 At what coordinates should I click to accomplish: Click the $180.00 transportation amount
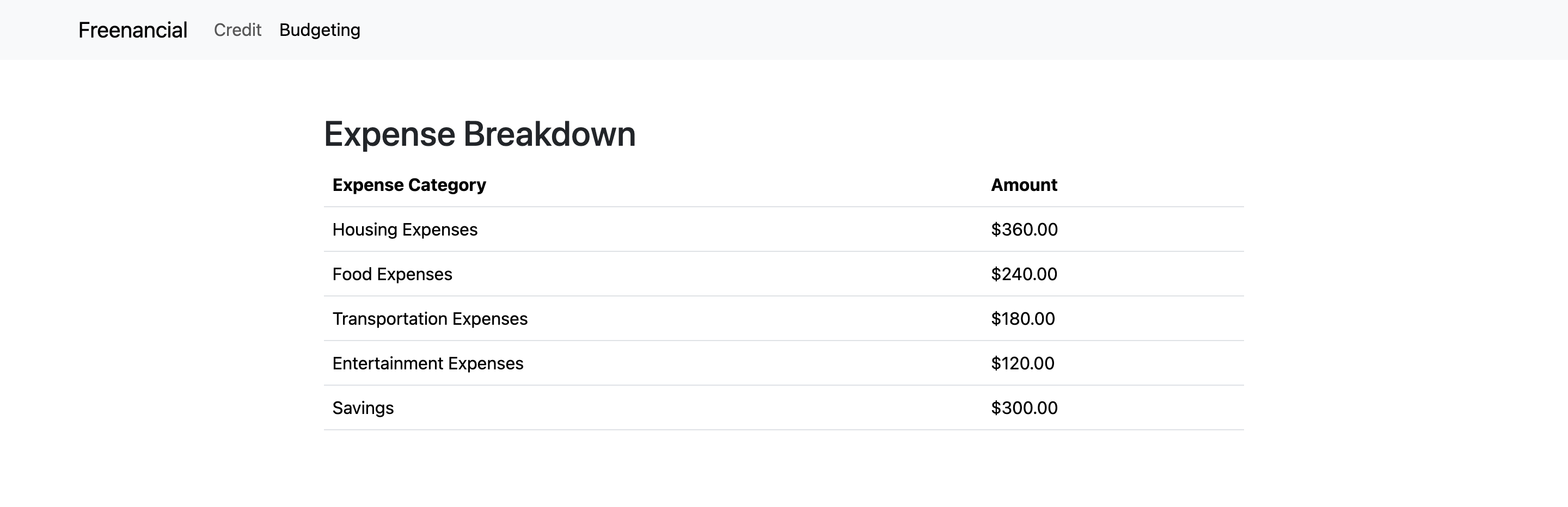[1022, 319]
